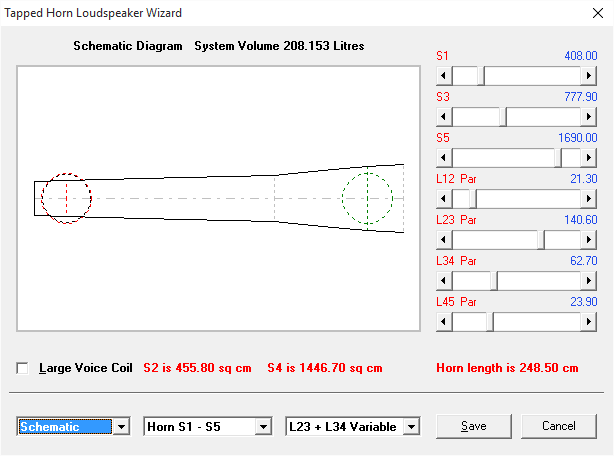Increase L34 Par with its right arrow
This screenshot has height=456, width=614.
click(589, 281)
